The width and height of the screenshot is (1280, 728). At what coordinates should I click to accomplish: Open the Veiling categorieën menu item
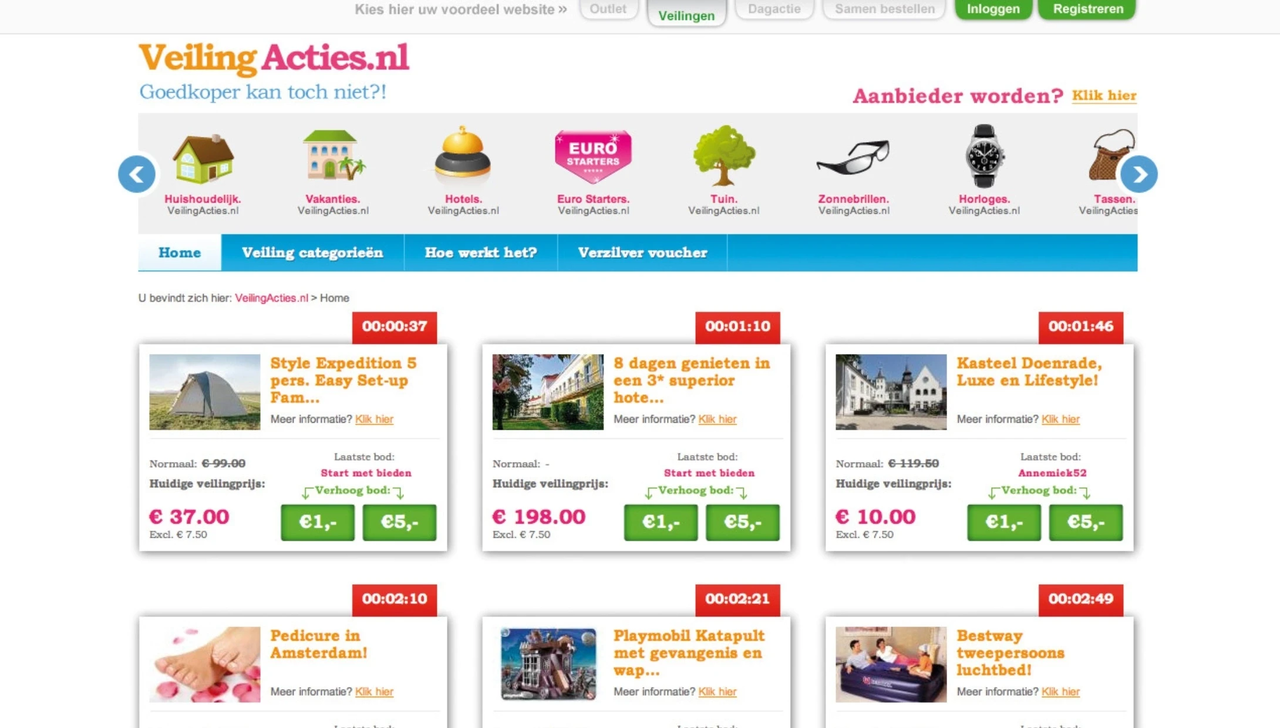312,253
